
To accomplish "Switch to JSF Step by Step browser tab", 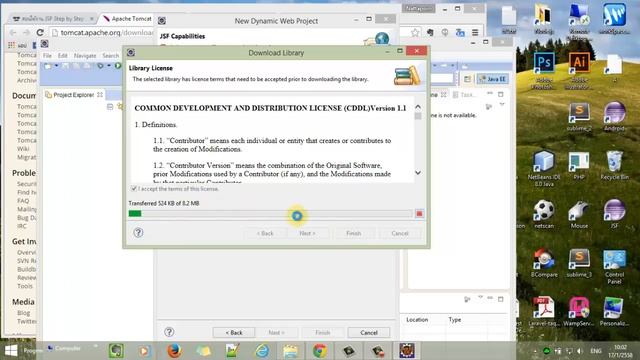I will (52, 19).
